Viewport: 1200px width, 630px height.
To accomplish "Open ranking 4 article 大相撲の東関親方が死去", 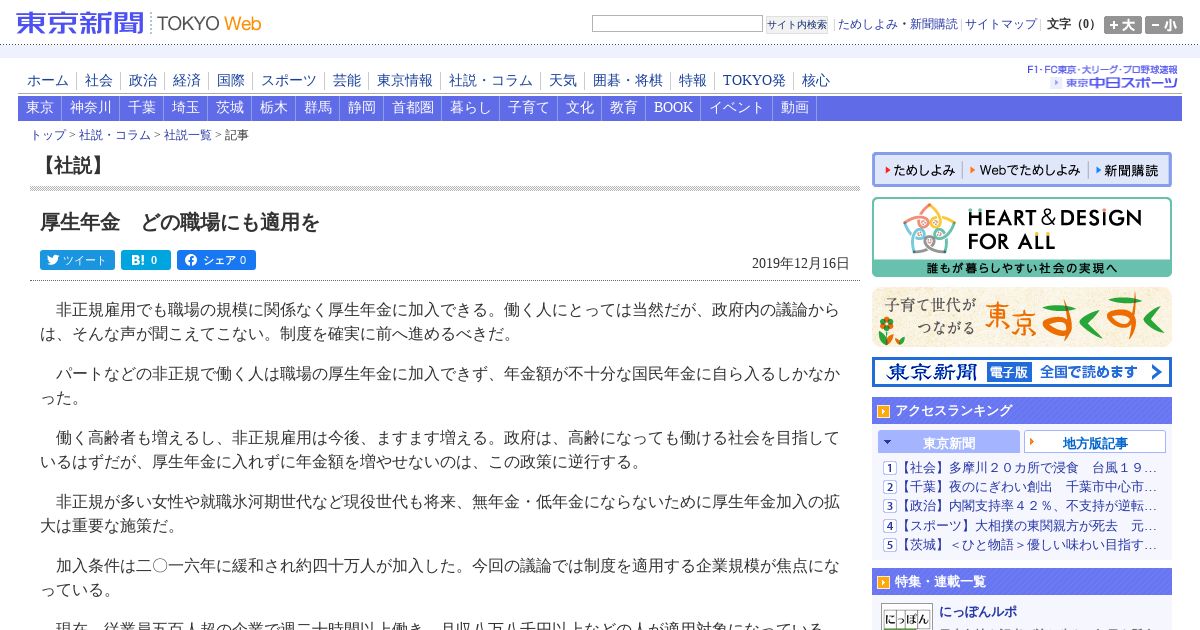I will [1028, 525].
